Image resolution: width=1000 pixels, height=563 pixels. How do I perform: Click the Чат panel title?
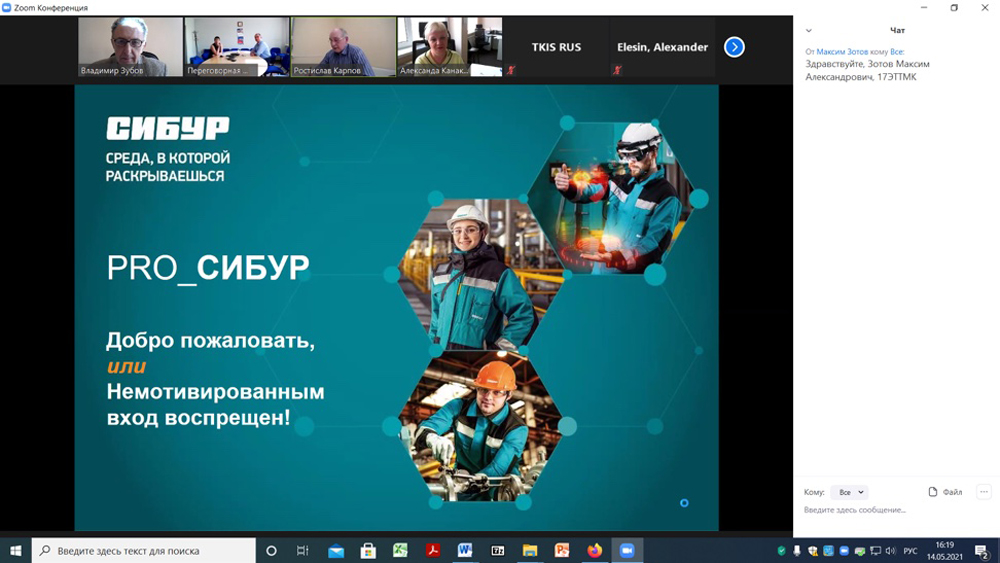[897, 31]
